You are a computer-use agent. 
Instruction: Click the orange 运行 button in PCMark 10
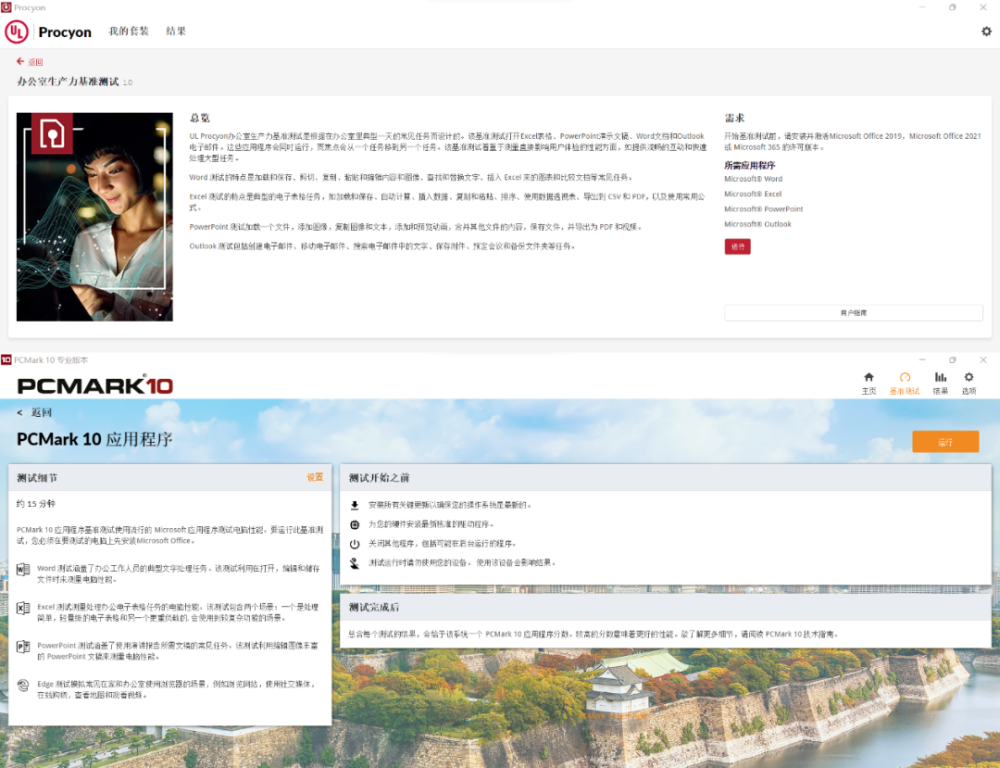tap(945, 441)
